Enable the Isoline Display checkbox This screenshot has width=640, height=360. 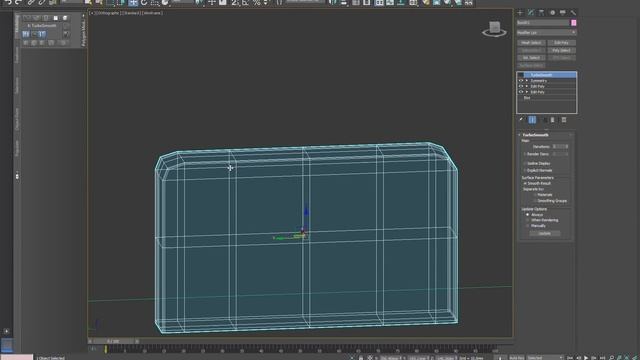525,164
